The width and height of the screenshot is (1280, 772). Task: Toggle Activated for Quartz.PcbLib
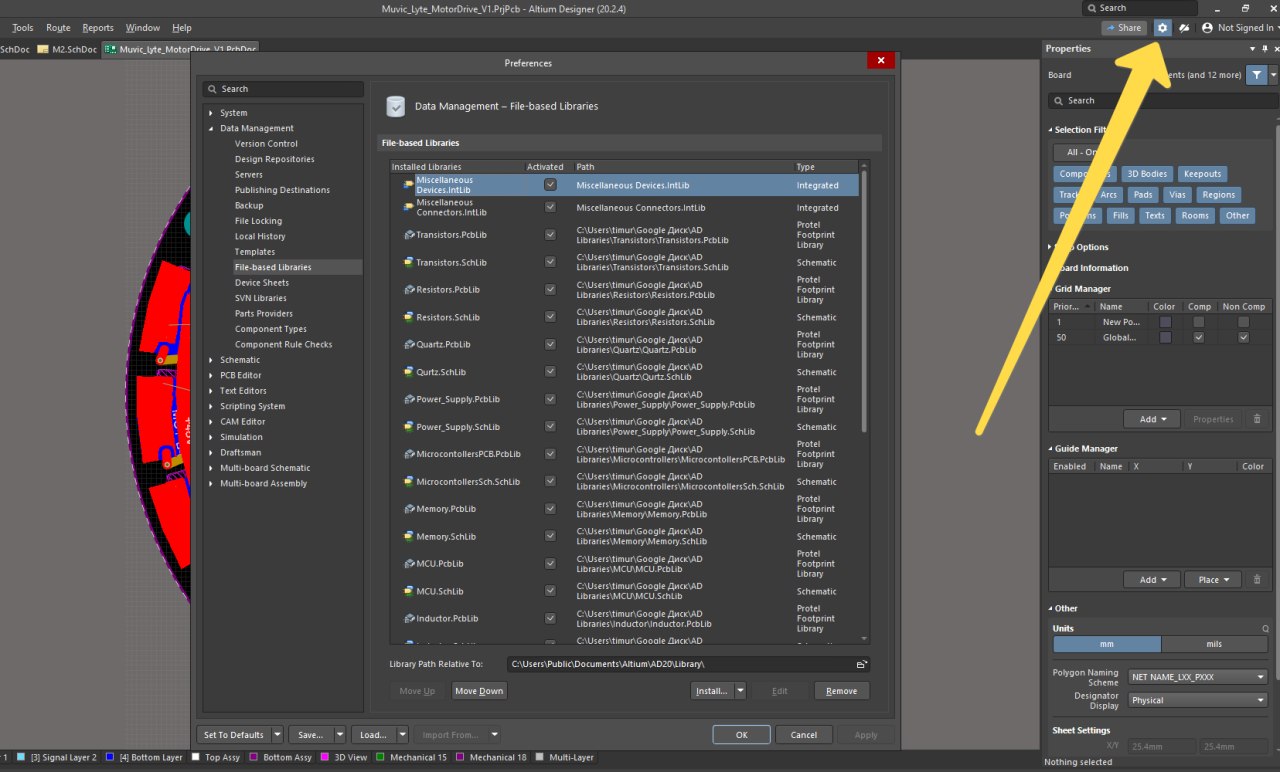[550, 344]
